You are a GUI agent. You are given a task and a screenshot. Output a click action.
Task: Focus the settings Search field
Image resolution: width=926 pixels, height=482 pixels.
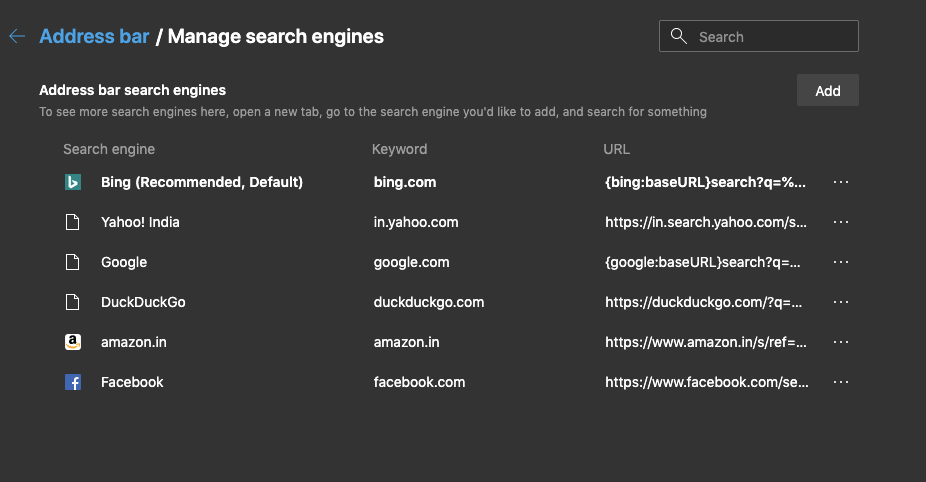tap(759, 37)
